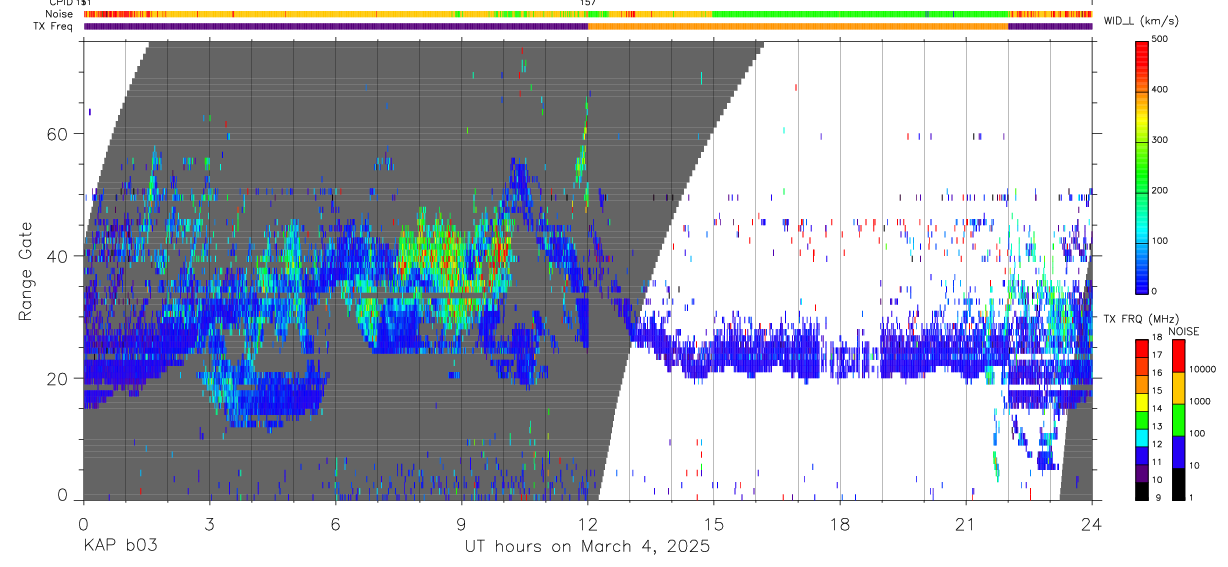The height and width of the screenshot is (567, 1228).
Task: Click the '11' label on TX FRQ legend
Action: (x=1157, y=463)
